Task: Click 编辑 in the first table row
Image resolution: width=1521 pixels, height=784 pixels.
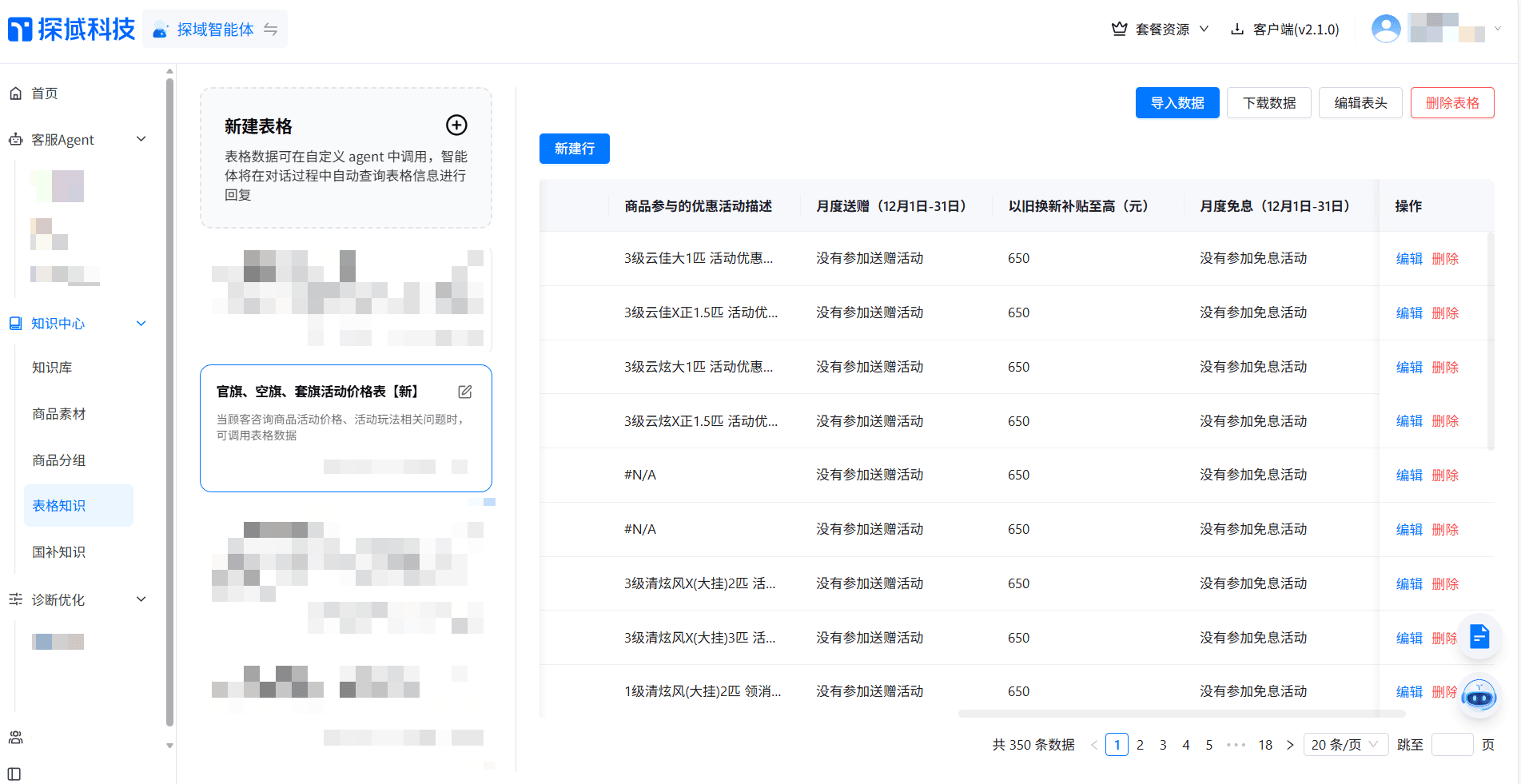Action: pyautogui.click(x=1408, y=258)
